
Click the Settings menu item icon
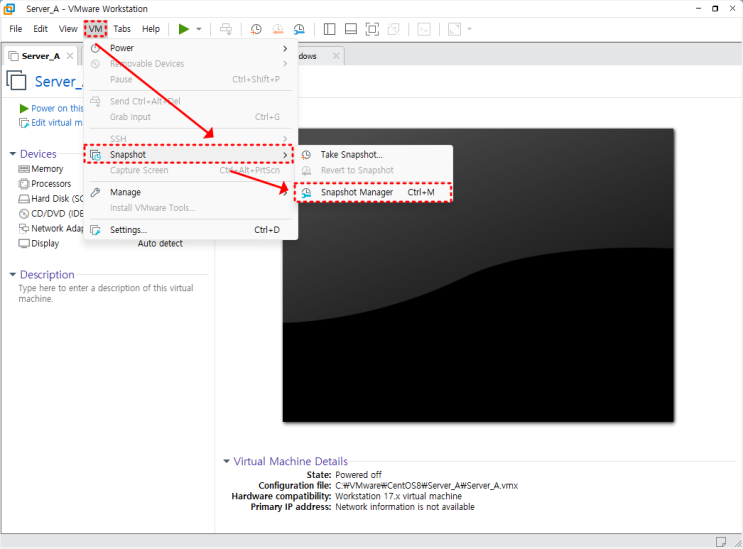coord(96,230)
